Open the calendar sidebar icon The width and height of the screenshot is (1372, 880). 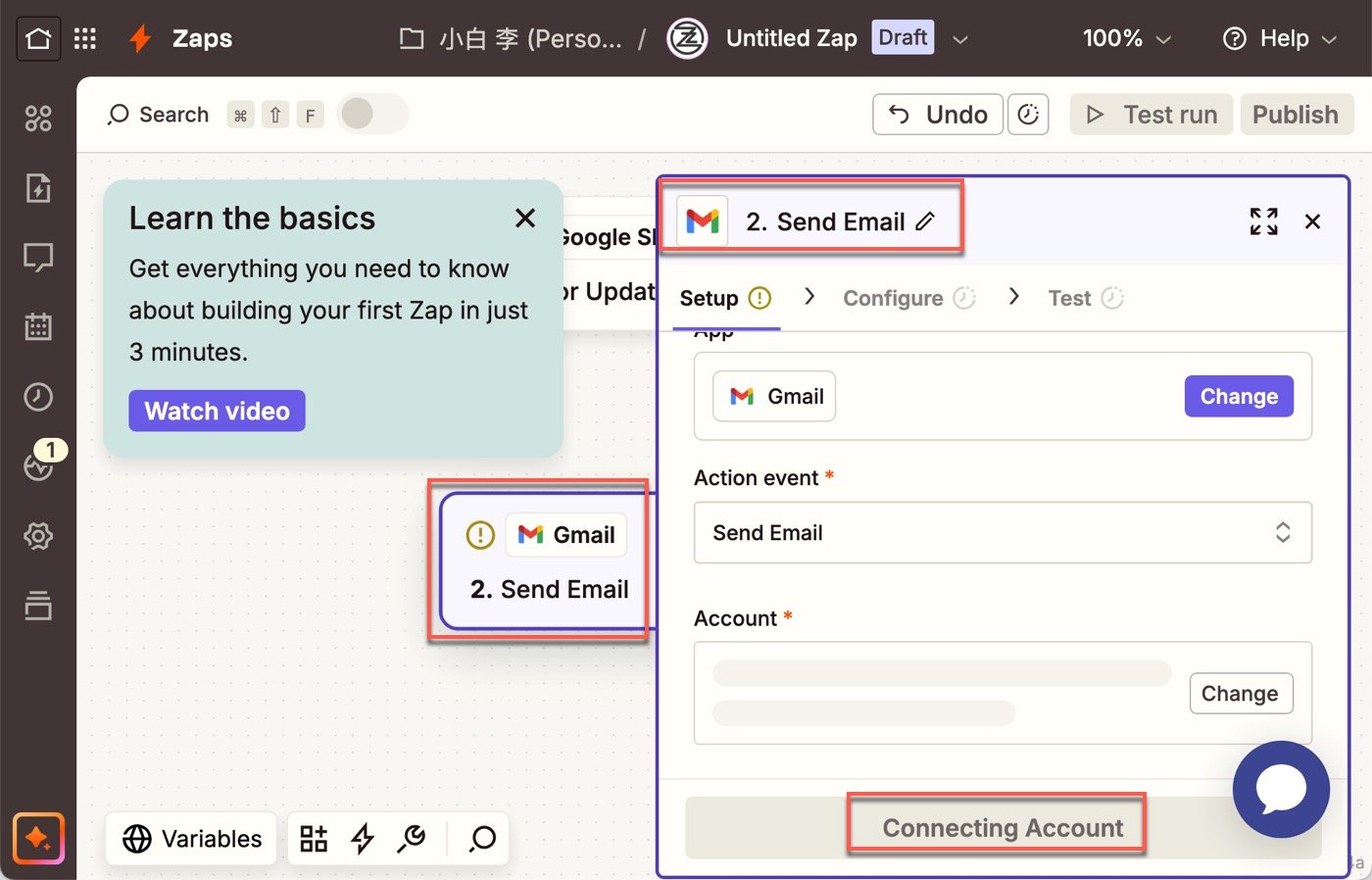[x=38, y=327]
